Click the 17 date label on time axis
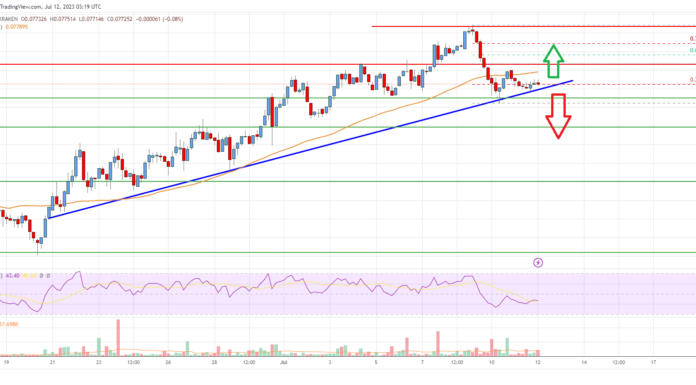The width and height of the screenshot is (696, 385). coord(653,362)
